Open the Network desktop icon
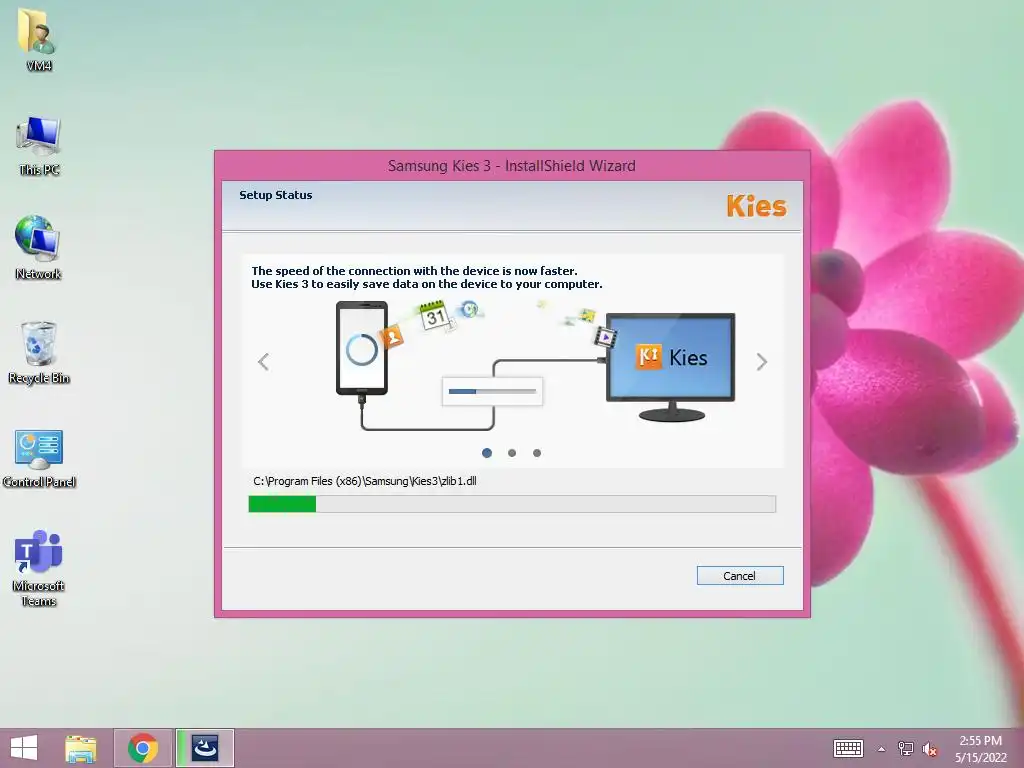Image resolution: width=1024 pixels, height=768 pixels. pos(39,248)
